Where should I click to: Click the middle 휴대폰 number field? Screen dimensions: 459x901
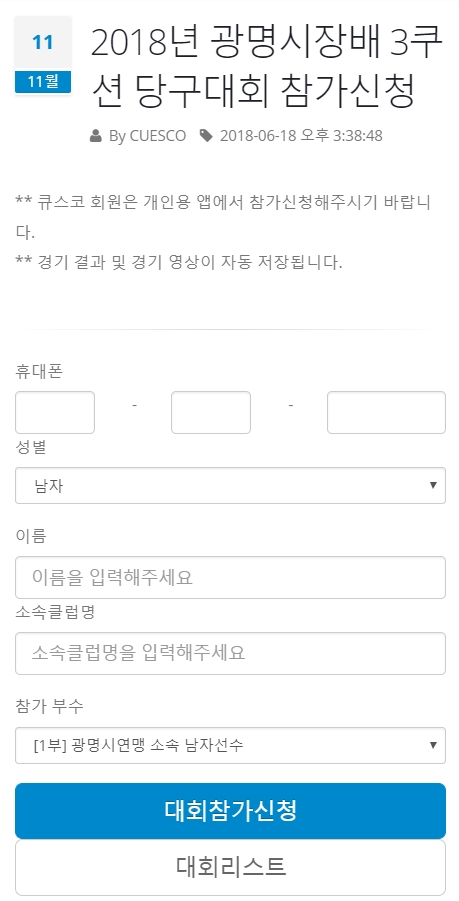point(211,413)
